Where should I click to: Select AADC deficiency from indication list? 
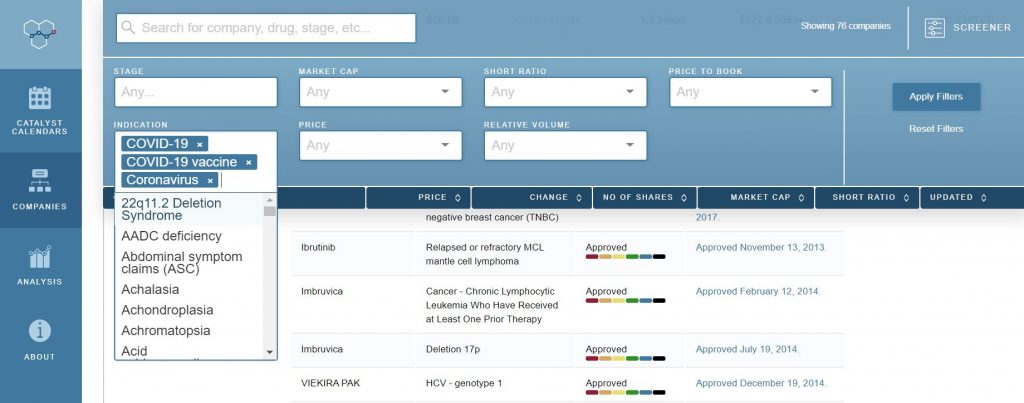coord(171,236)
